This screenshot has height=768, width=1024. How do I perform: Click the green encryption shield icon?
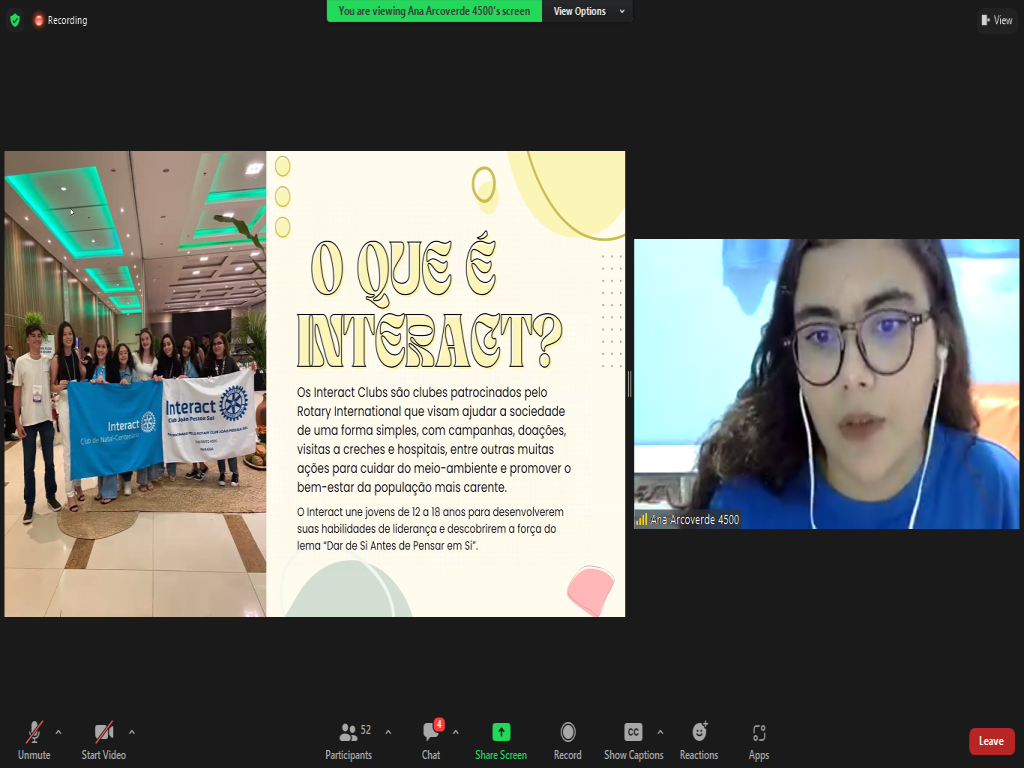[14, 20]
